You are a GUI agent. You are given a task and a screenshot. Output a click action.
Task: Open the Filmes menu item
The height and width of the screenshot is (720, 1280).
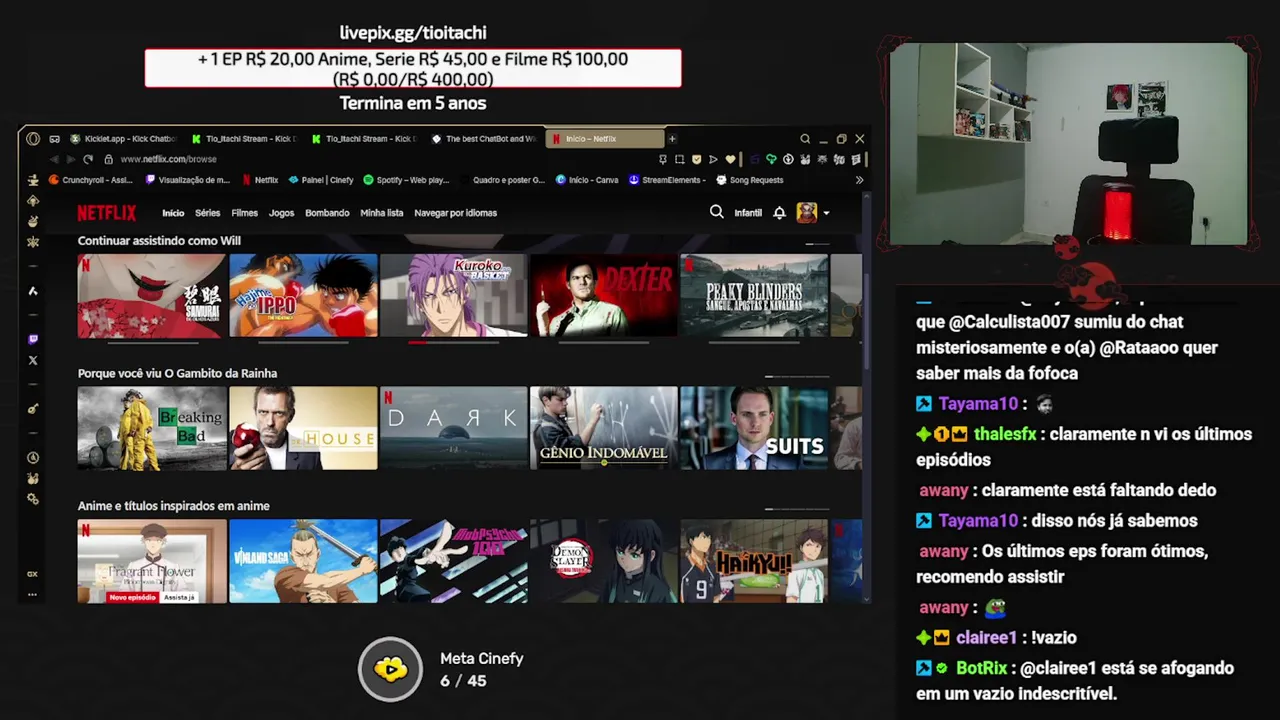pyautogui.click(x=245, y=213)
